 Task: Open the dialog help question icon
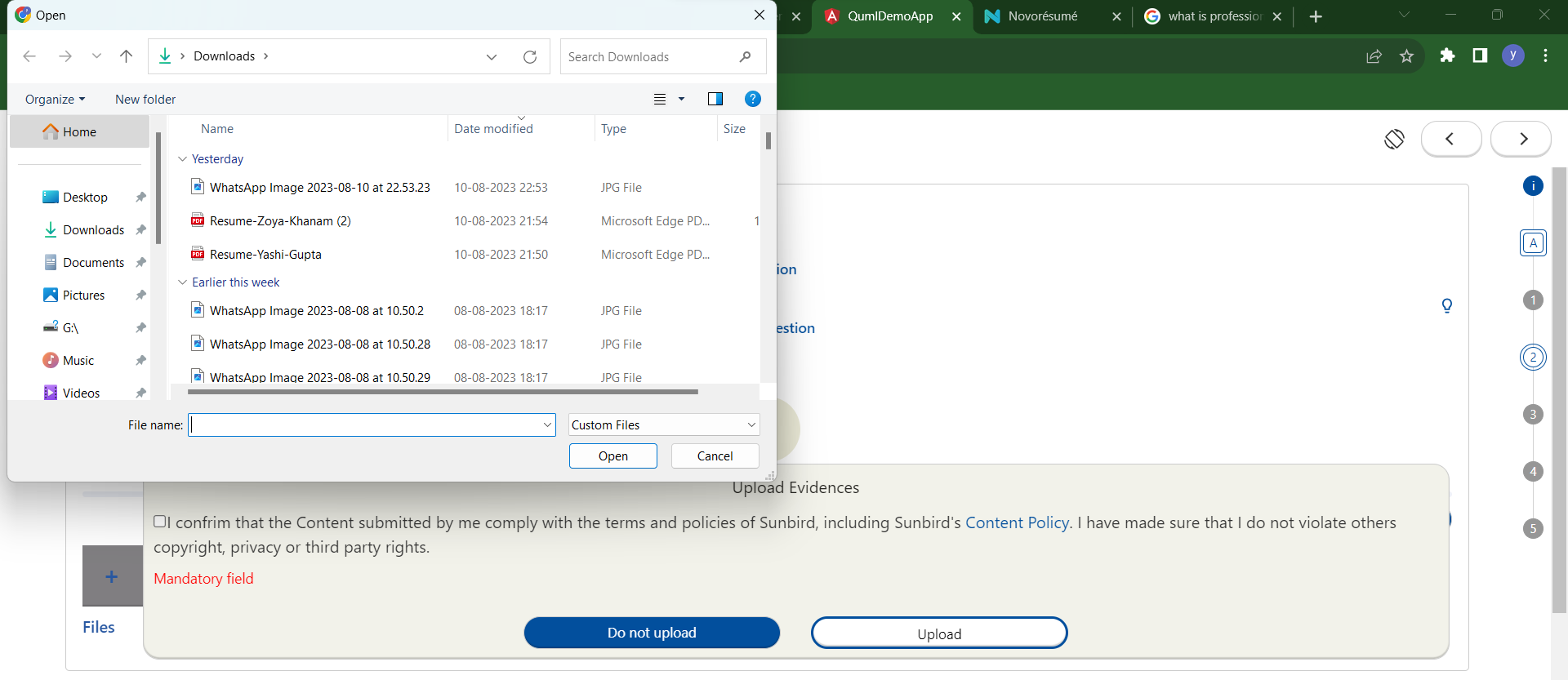752,99
